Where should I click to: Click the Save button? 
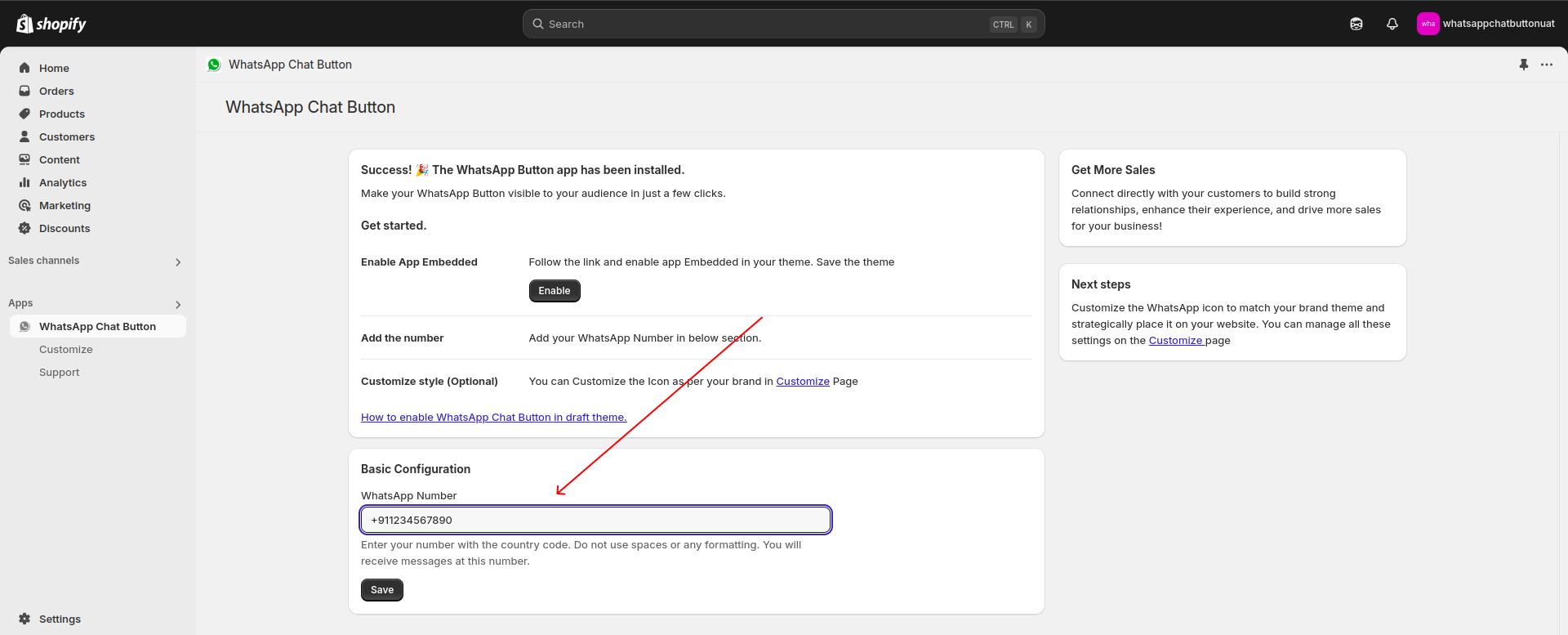[382, 590]
